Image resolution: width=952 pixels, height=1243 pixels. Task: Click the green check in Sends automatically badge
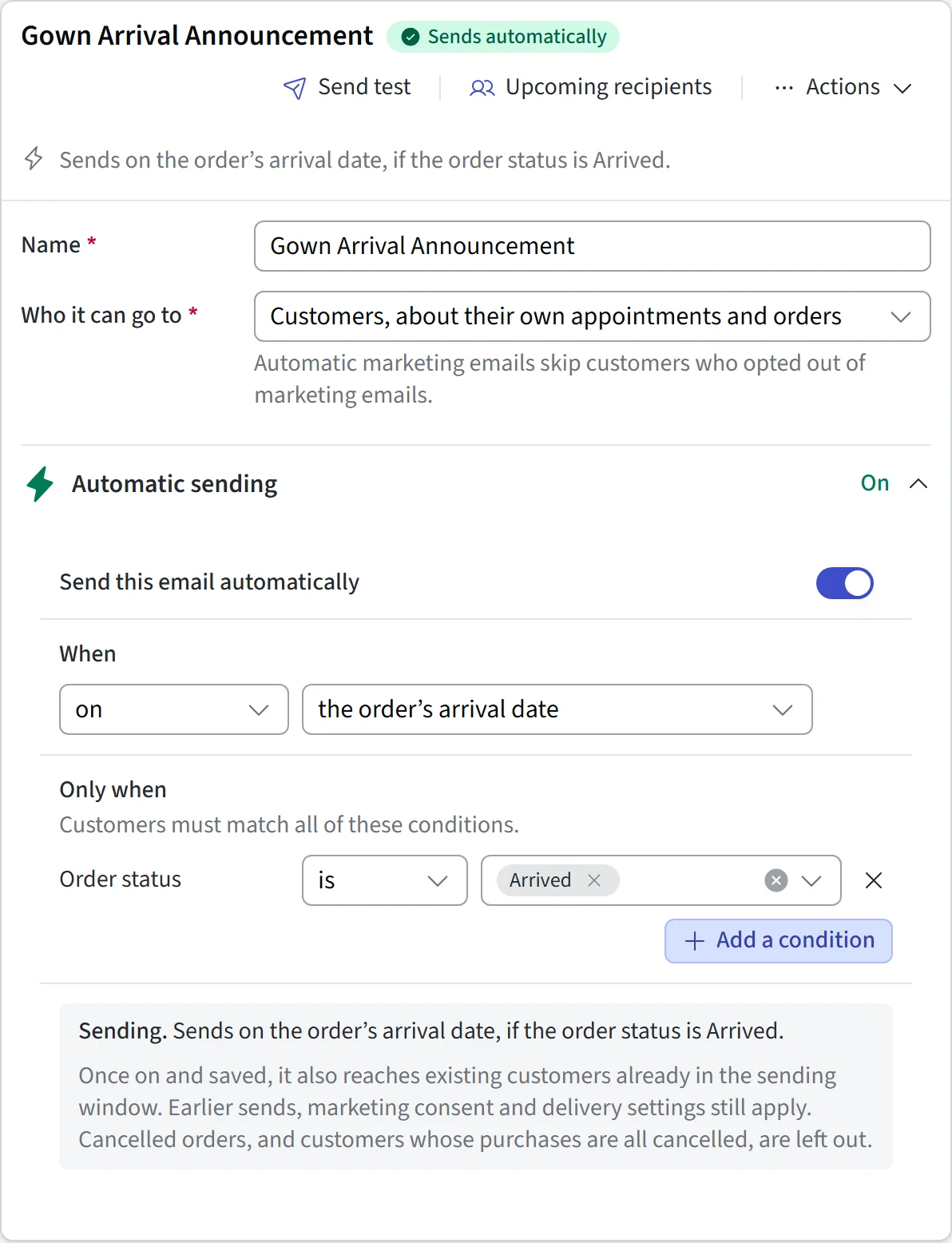(x=411, y=37)
